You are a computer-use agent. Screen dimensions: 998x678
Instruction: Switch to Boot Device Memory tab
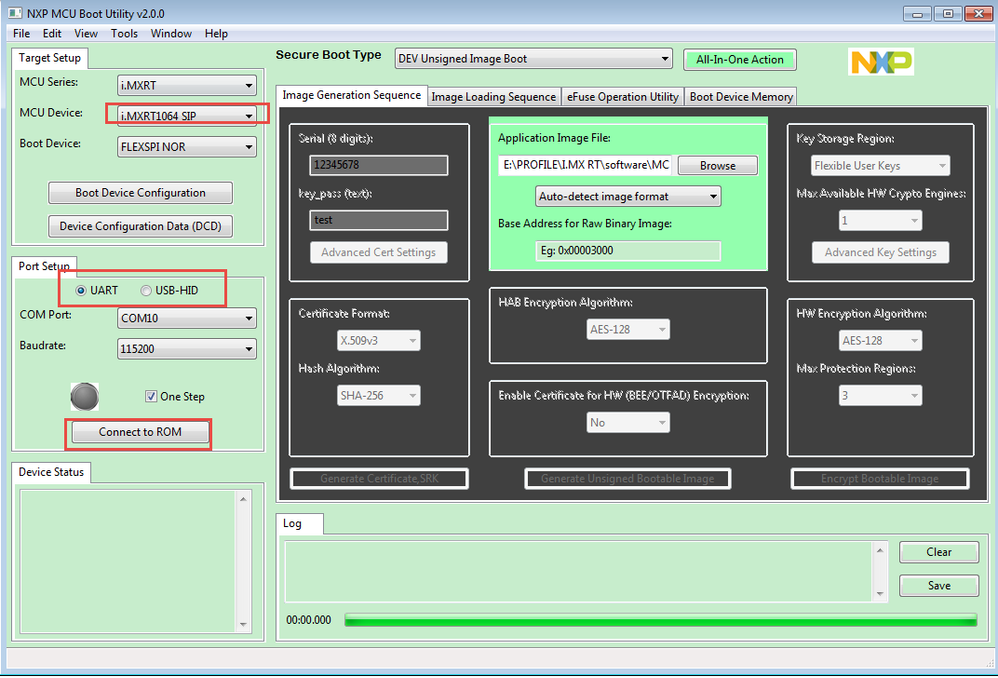(x=741, y=96)
